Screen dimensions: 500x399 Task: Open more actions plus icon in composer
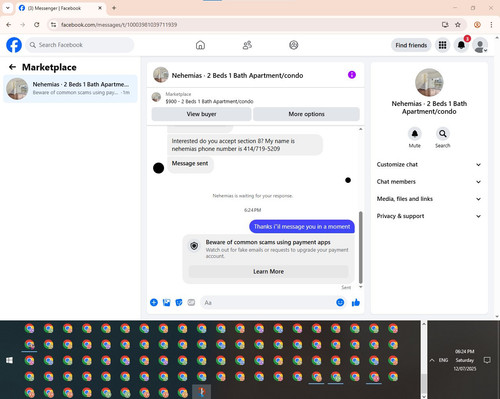tap(154, 302)
